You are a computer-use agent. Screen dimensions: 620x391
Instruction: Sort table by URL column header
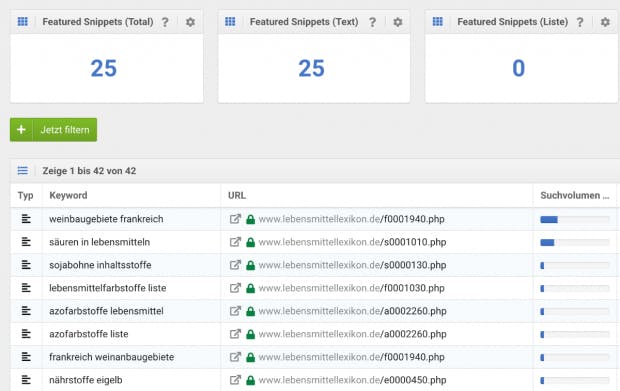click(237, 195)
